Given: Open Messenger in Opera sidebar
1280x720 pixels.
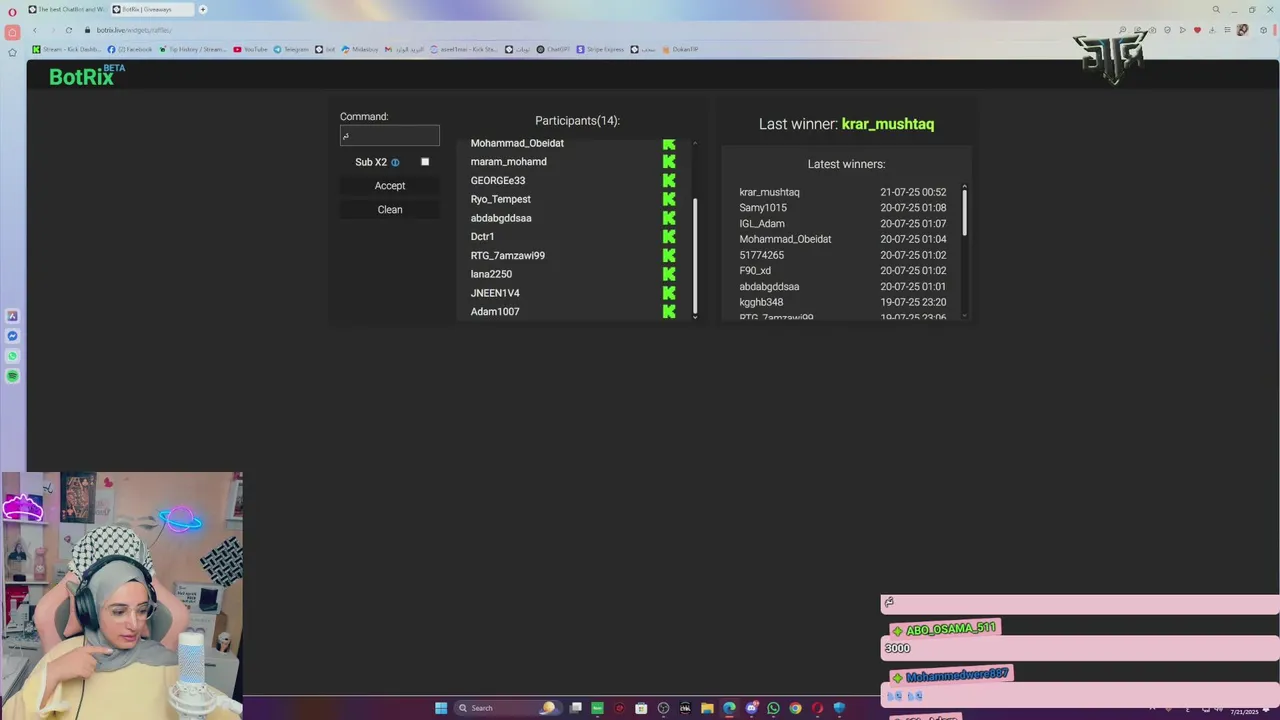Looking at the screenshot, I should 12,336.
